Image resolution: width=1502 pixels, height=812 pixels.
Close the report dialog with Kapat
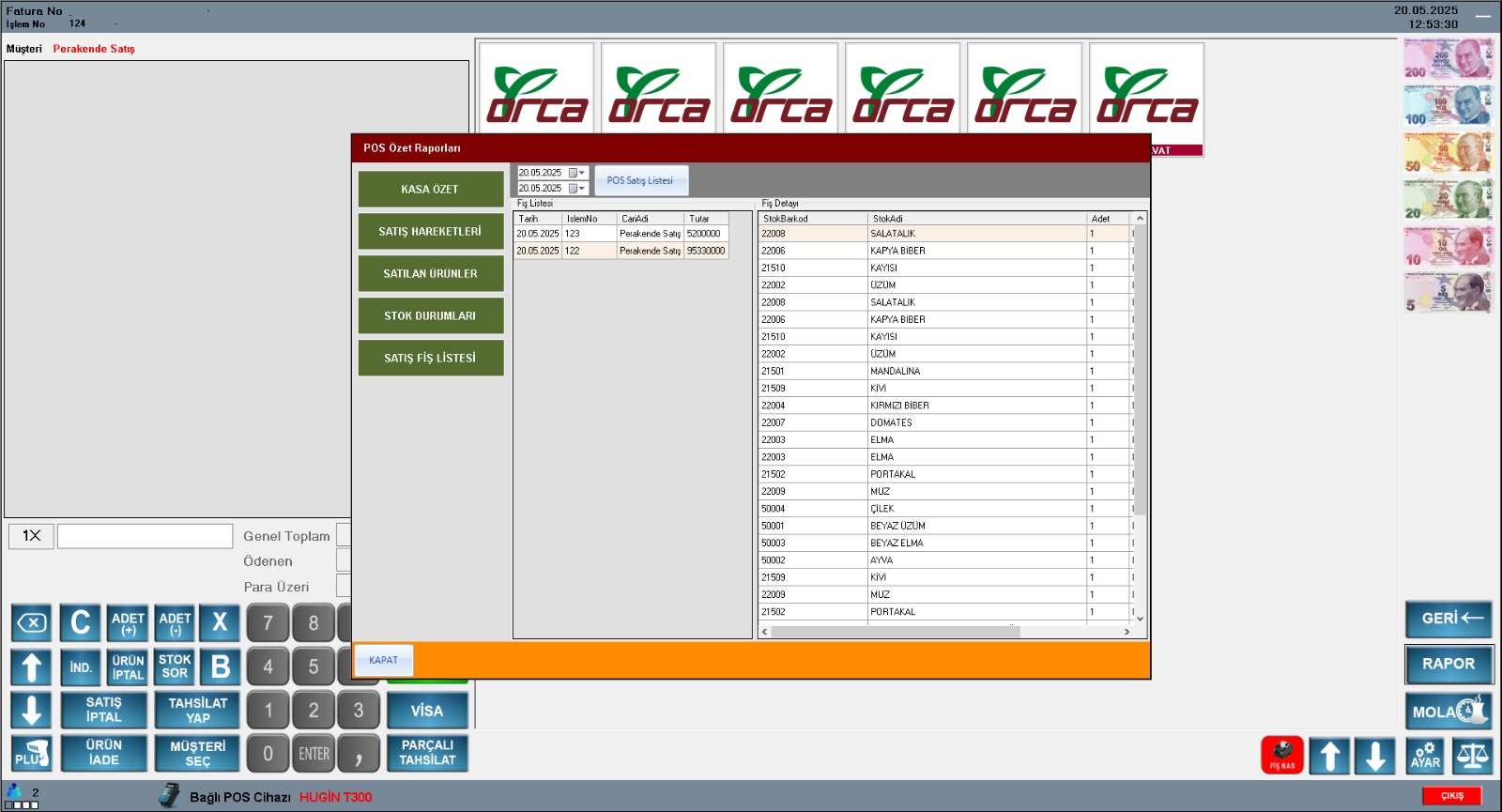click(x=383, y=660)
